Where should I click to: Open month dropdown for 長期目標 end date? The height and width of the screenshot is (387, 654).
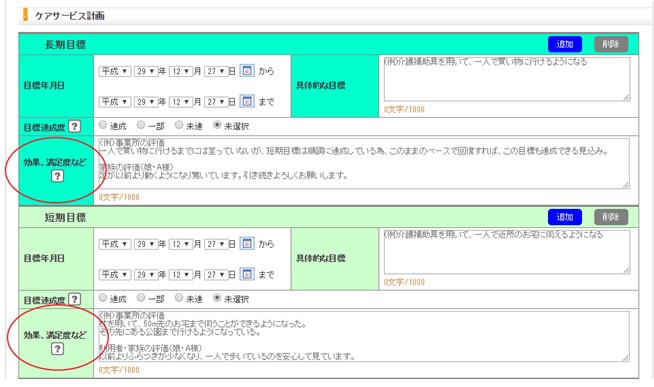coord(181,102)
